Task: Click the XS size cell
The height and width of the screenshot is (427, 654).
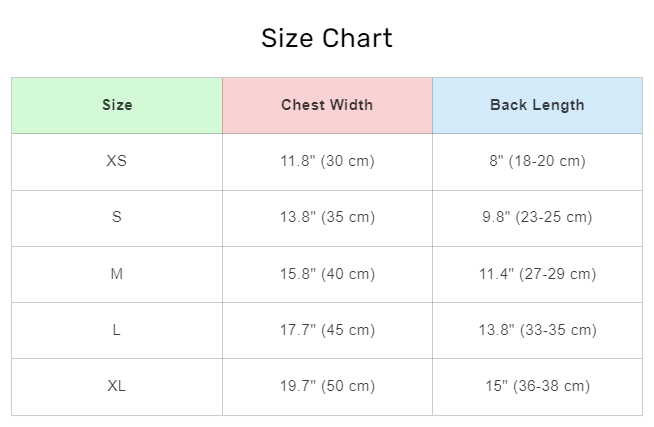Action: (x=117, y=161)
